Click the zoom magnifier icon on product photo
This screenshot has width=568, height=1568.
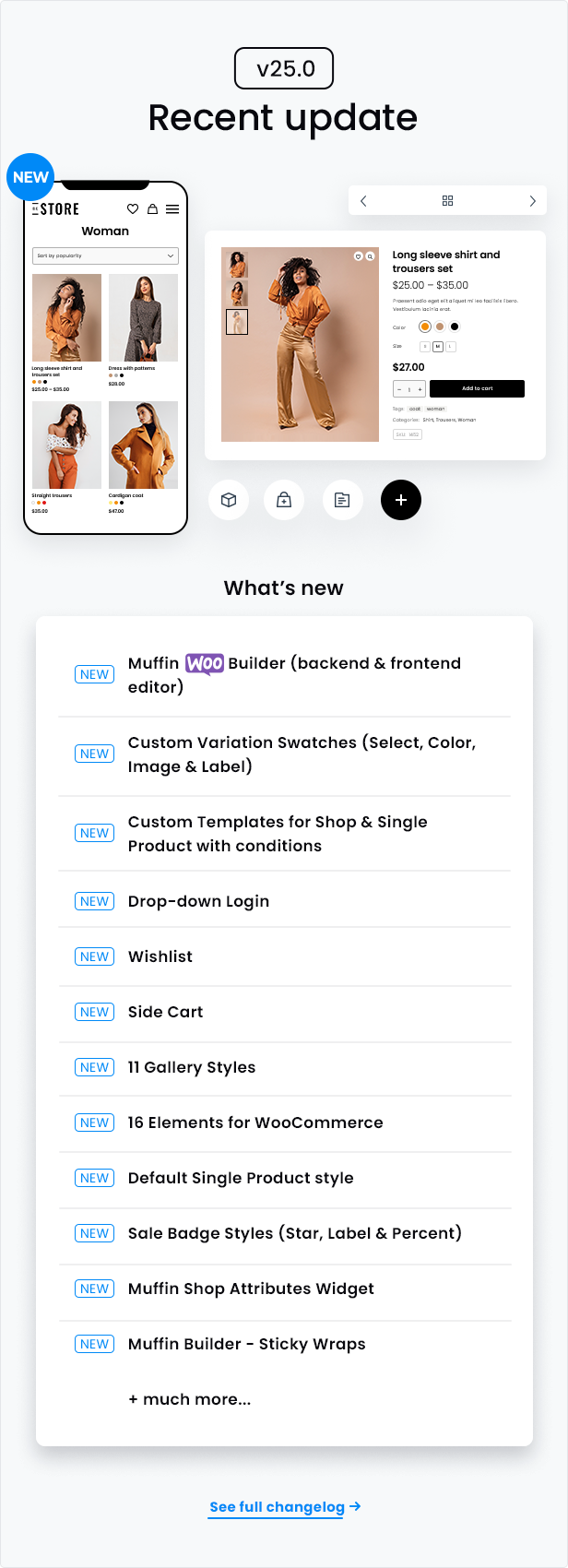(x=369, y=256)
